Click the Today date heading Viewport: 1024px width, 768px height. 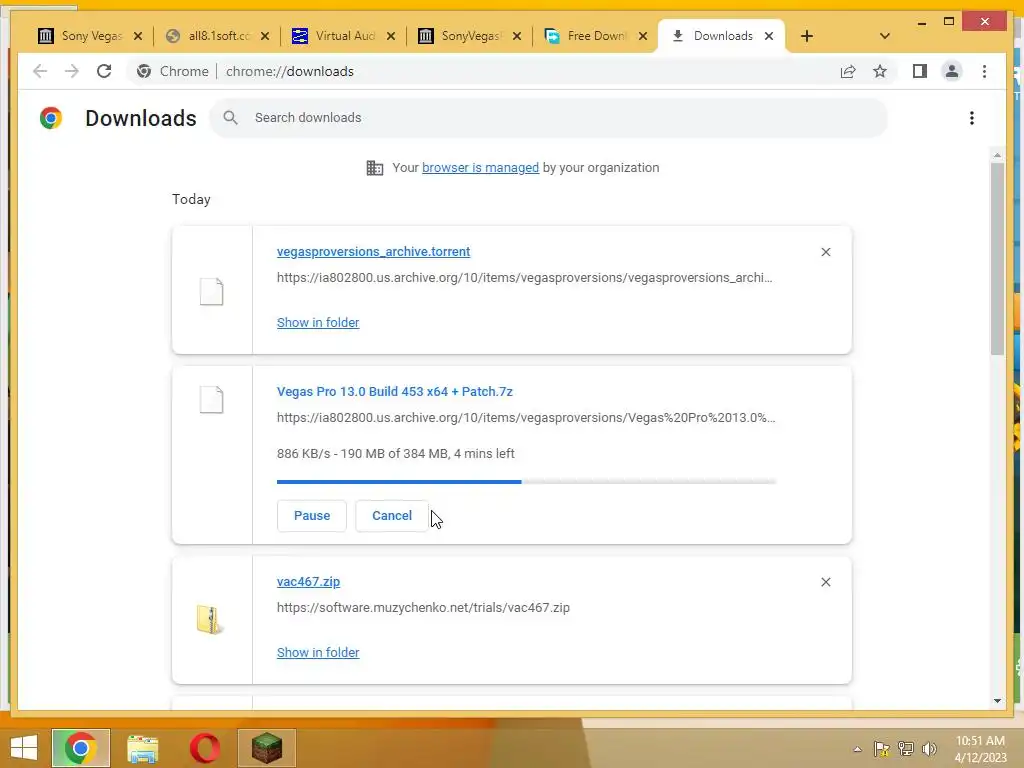click(x=191, y=199)
